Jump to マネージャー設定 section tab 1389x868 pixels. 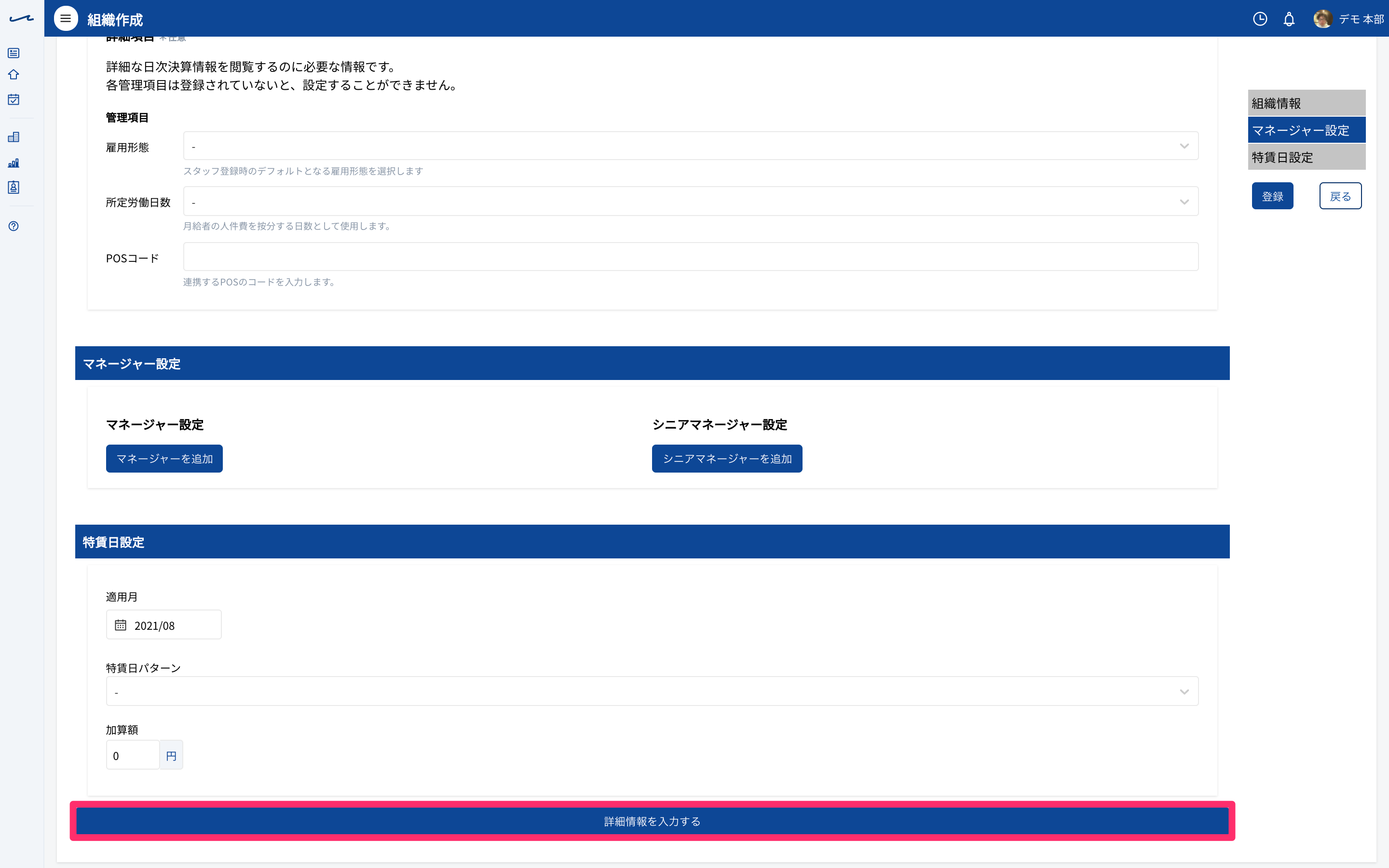tap(1307, 130)
